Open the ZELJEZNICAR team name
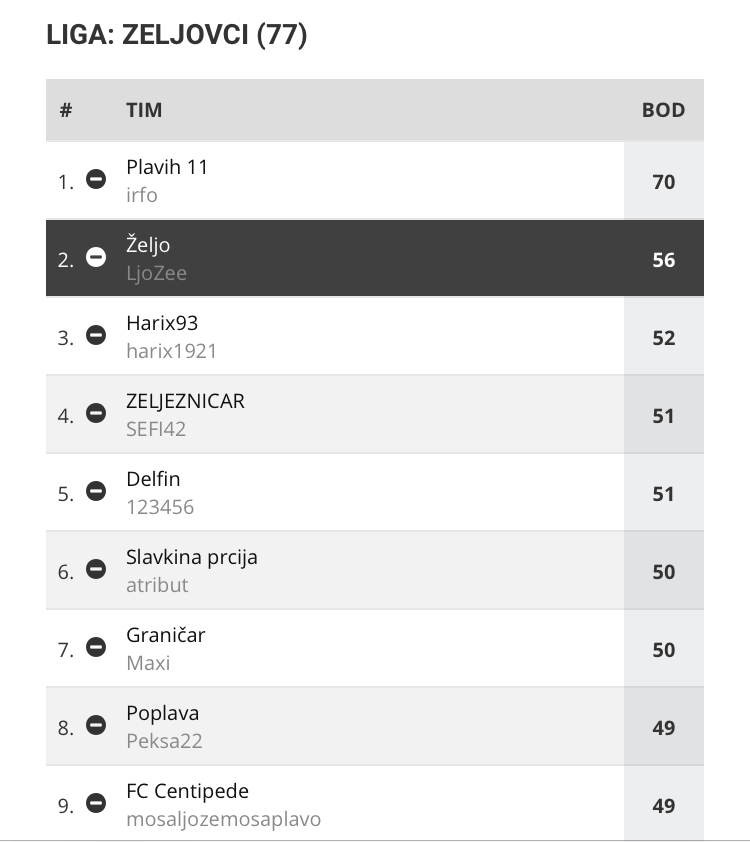 [185, 401]
